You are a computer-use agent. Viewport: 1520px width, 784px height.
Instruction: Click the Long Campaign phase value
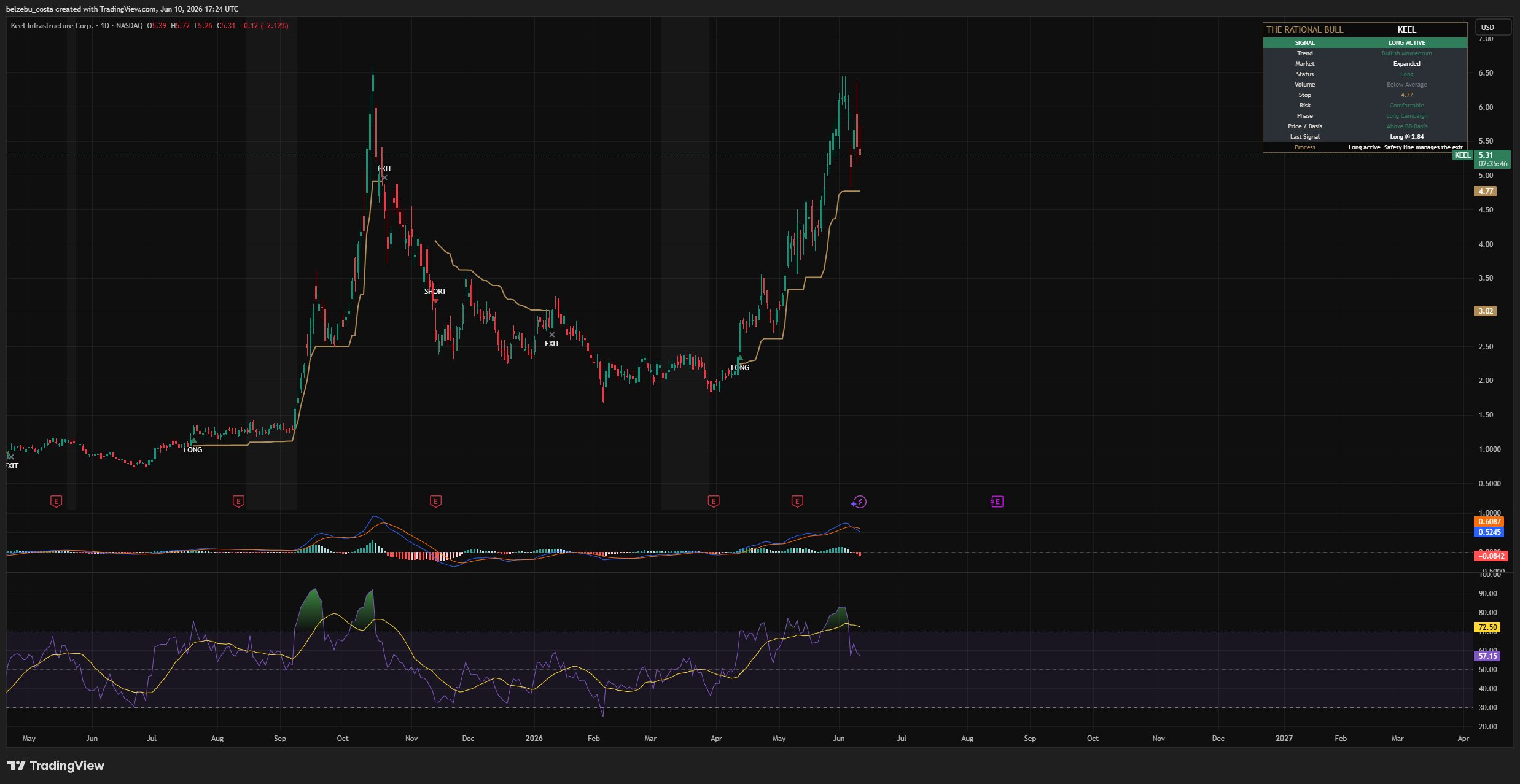point(1406,116)
